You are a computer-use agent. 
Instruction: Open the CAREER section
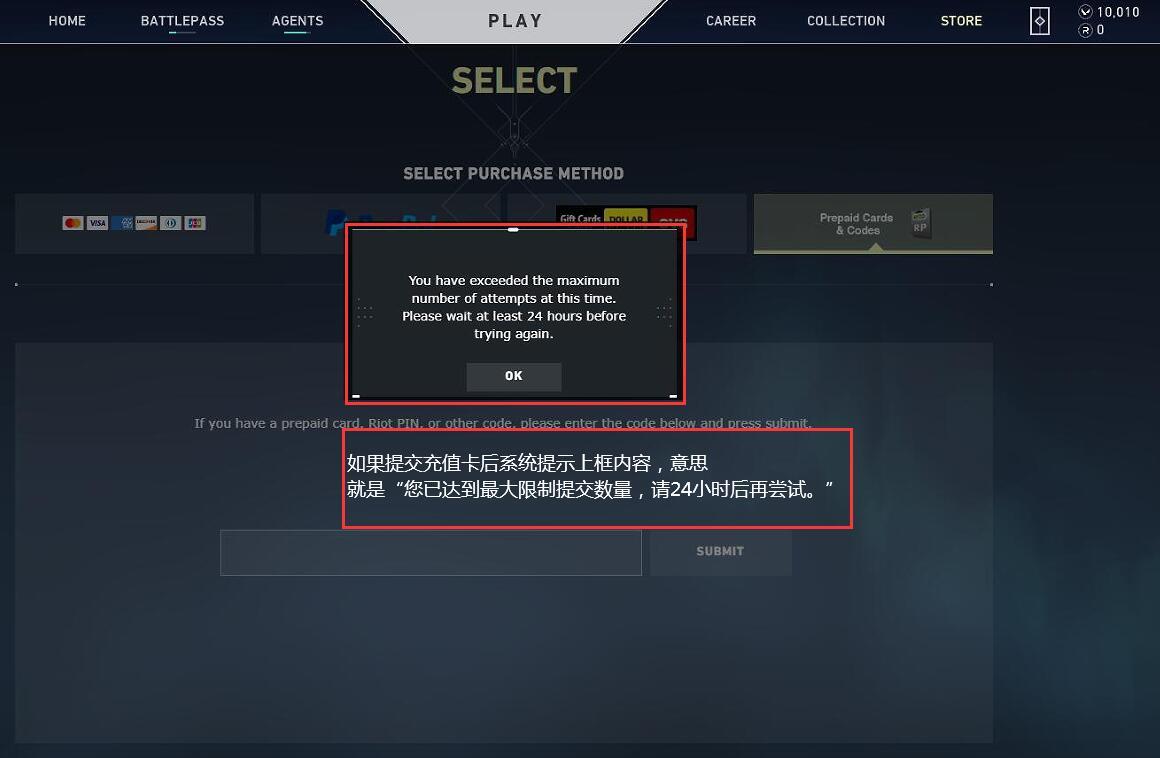click(x=731, y=21)
